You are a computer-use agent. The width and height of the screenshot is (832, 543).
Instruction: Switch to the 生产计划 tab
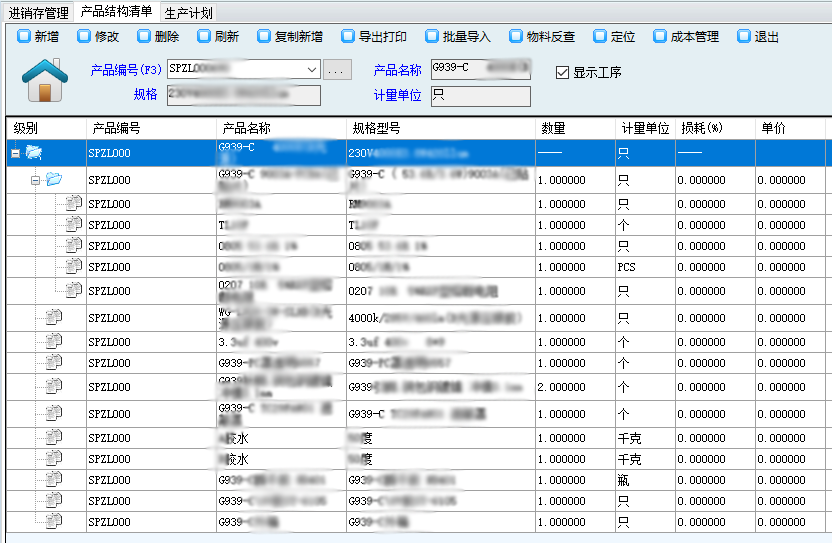188,12
